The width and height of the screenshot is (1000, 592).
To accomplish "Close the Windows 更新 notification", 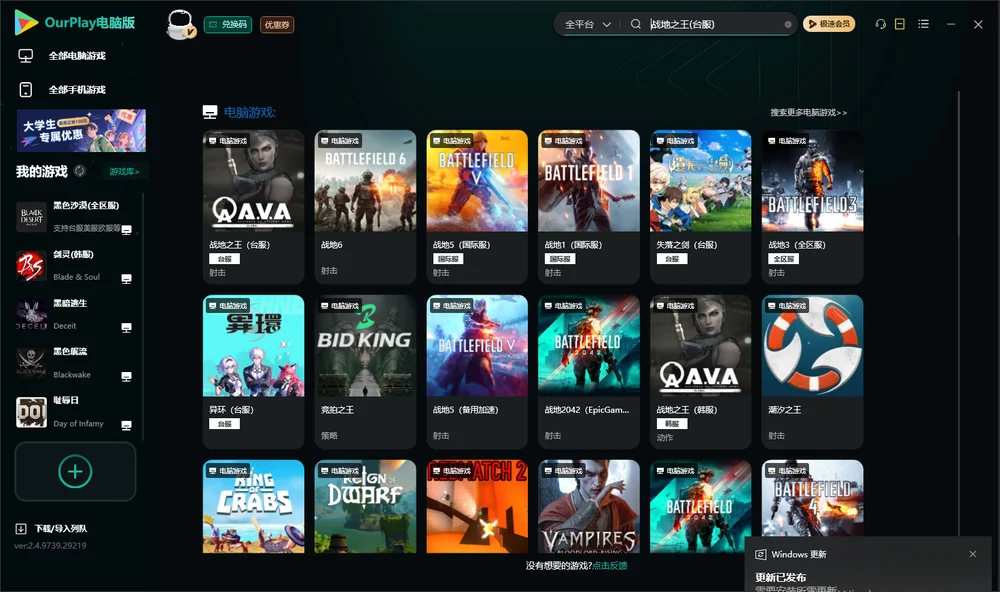I will point(973,554).
